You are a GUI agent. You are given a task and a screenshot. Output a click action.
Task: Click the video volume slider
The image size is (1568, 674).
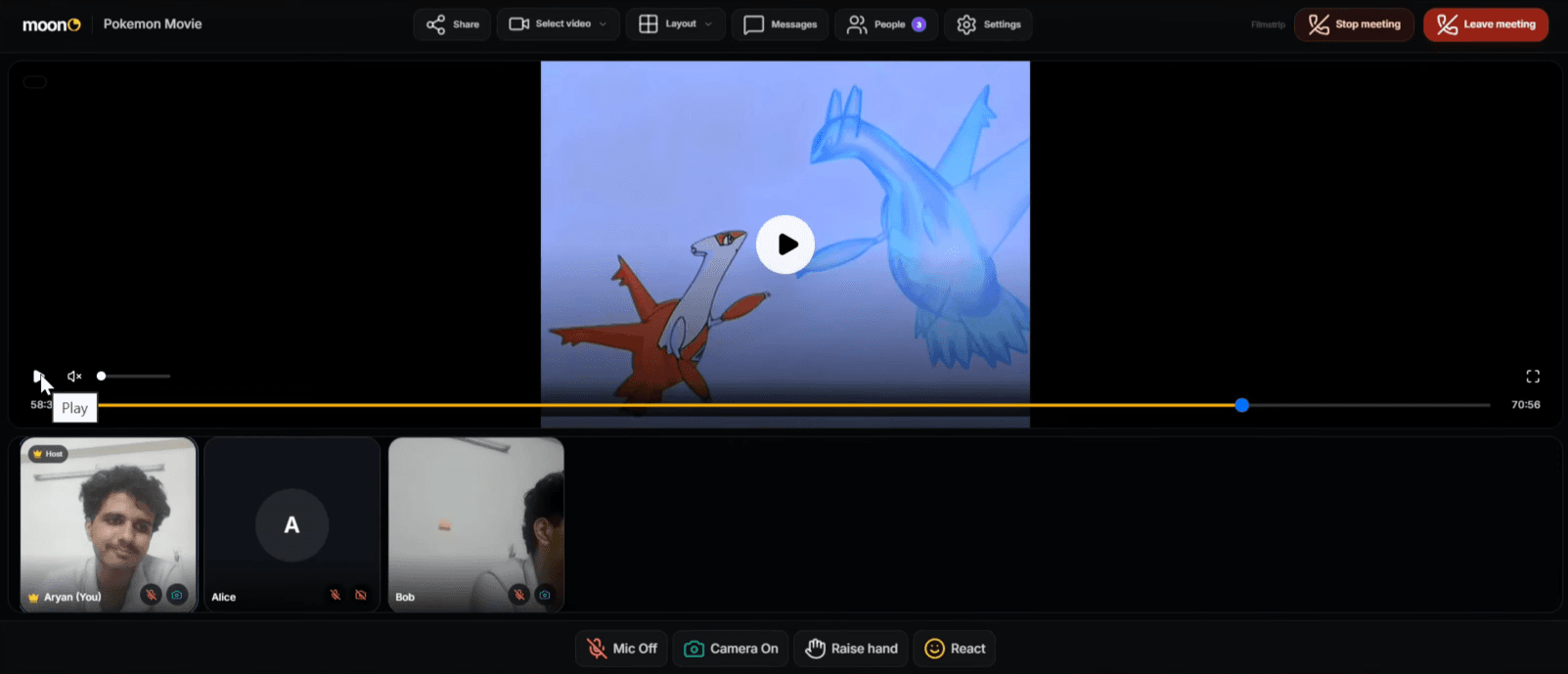click(x=135, y=376)
